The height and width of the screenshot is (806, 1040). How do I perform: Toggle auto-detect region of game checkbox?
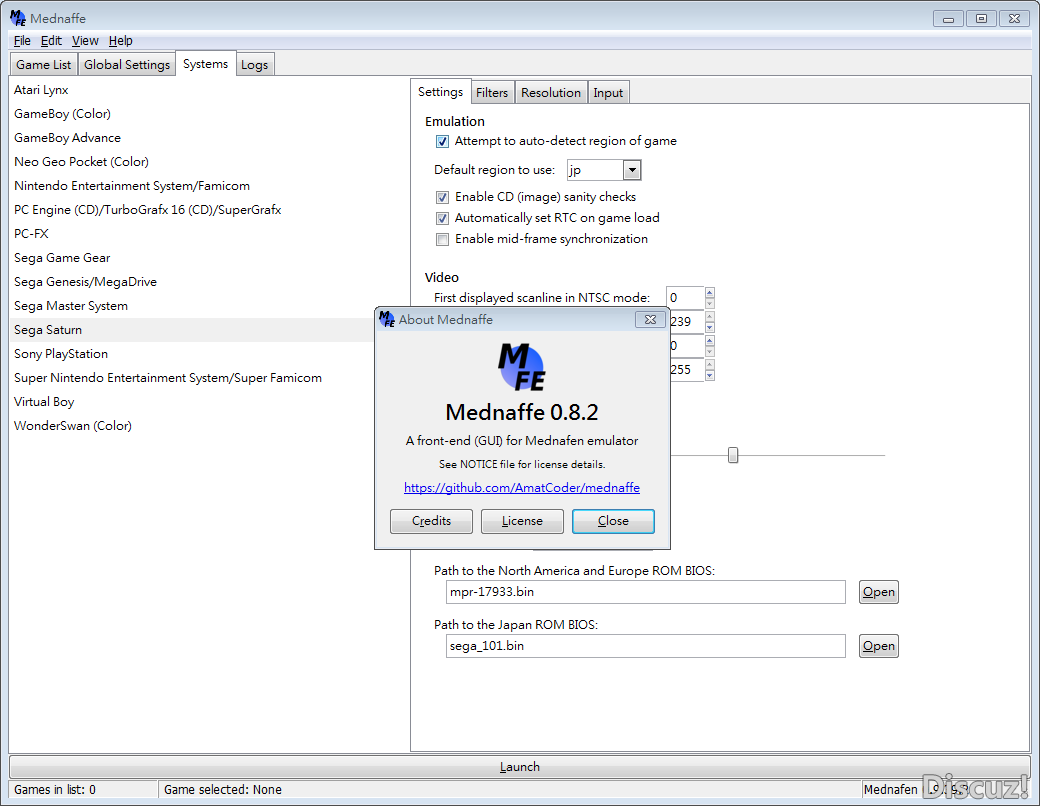442,141
